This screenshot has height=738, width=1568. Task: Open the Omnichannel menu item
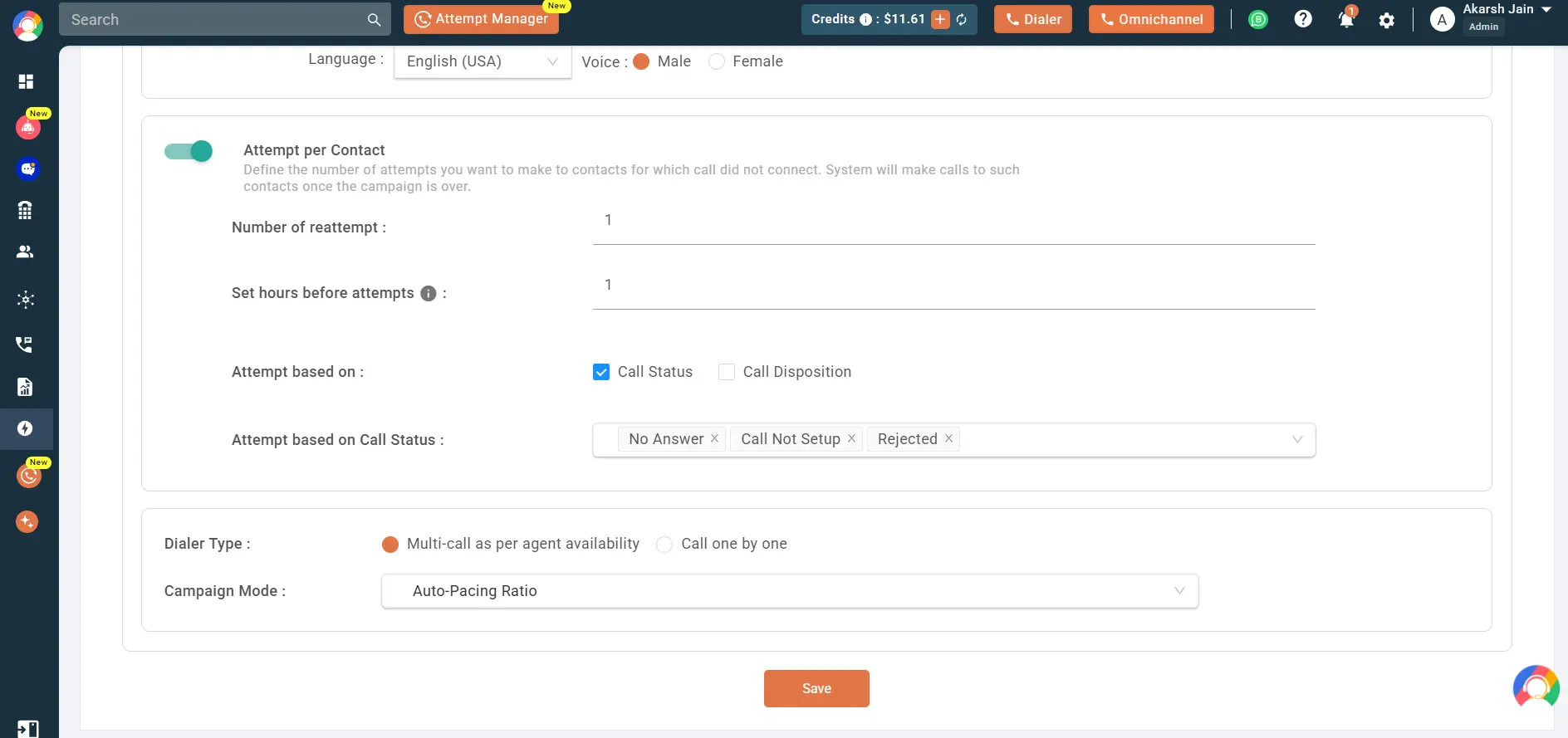[1151, 19]
